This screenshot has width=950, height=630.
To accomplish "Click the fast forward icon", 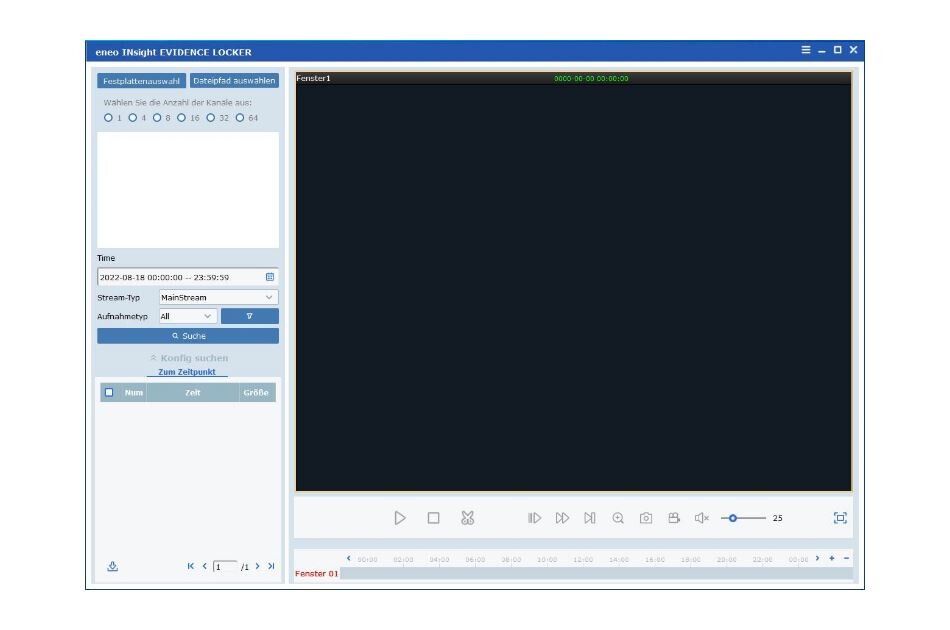I will (562, 518).
